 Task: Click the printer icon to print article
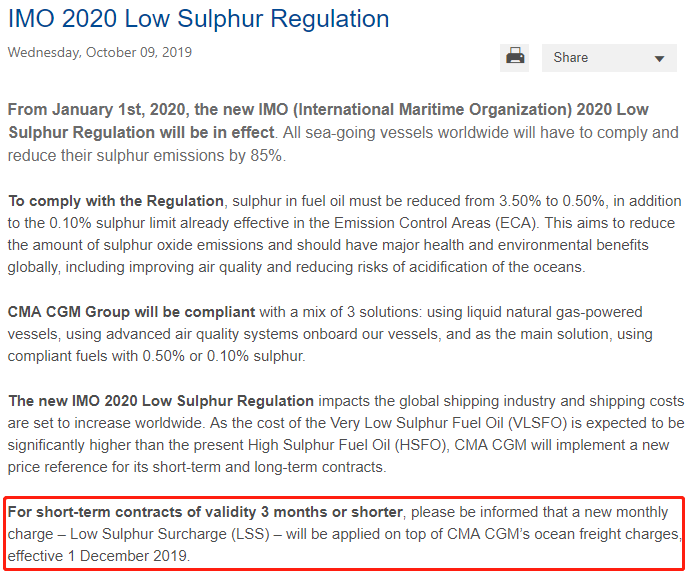pos(515,57)
